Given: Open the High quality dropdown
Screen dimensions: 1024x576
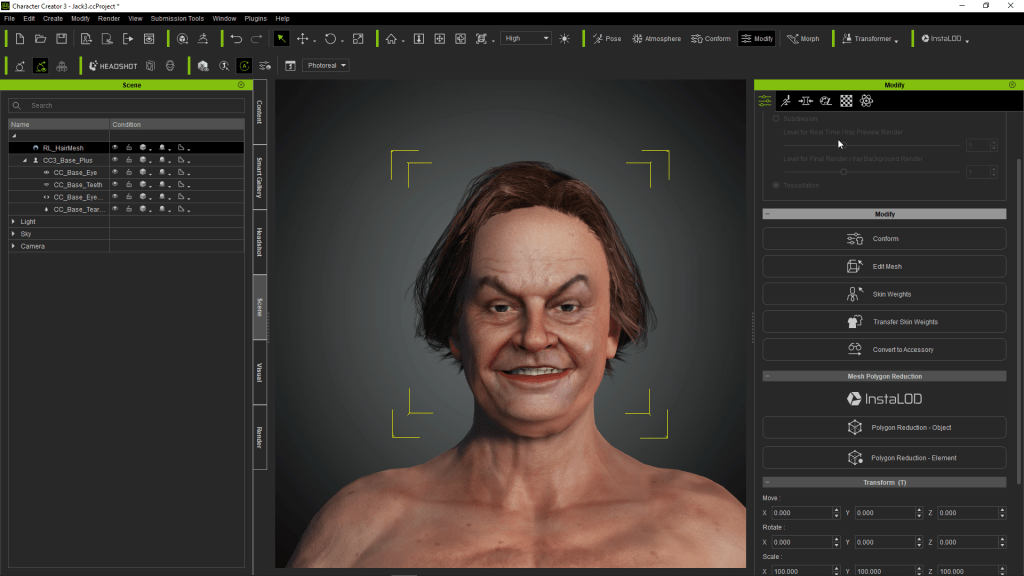Looking at the screenshot, I should click(x=526, y=39).
